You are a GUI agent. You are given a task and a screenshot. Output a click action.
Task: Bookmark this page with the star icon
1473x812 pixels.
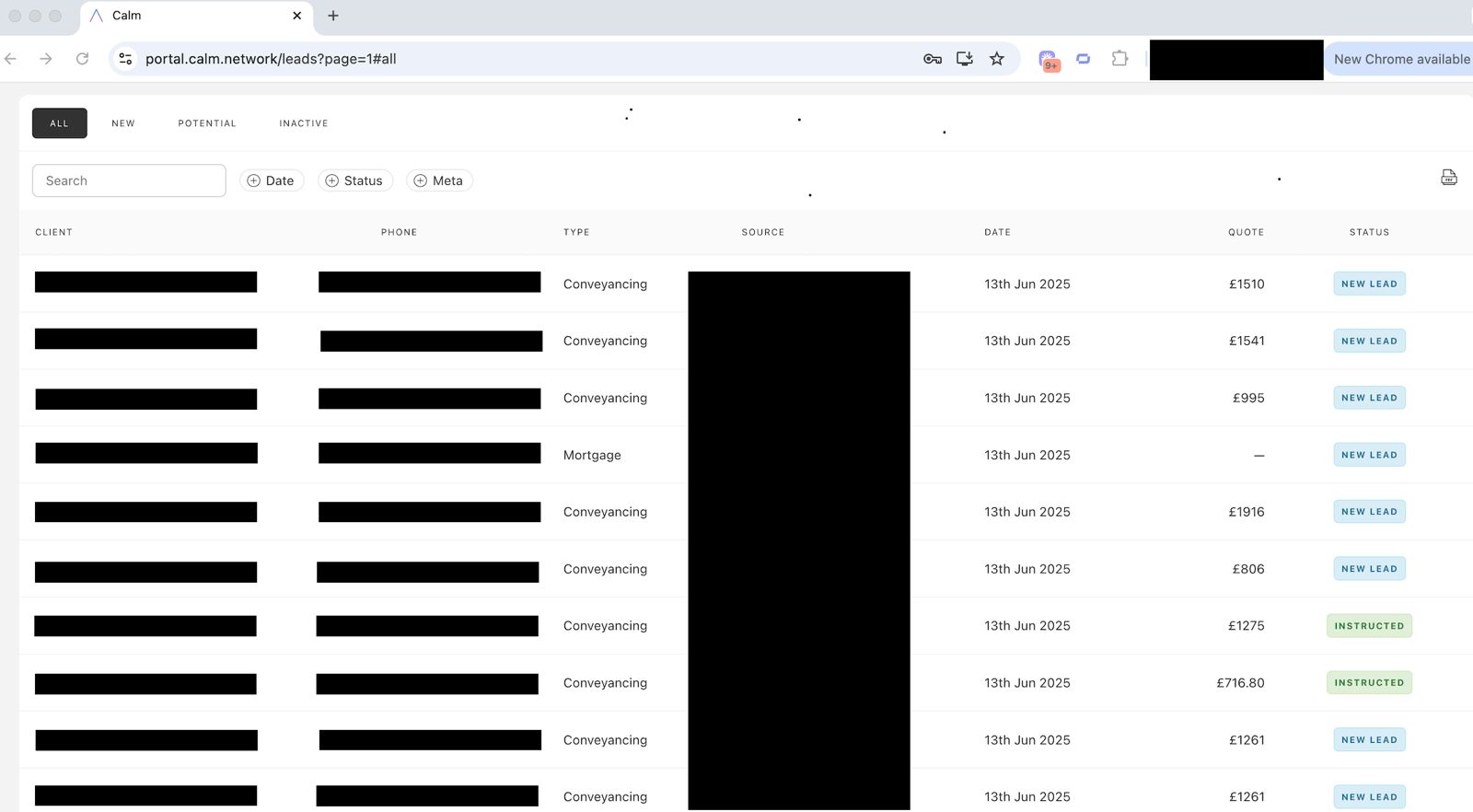[x=996, y=59]
